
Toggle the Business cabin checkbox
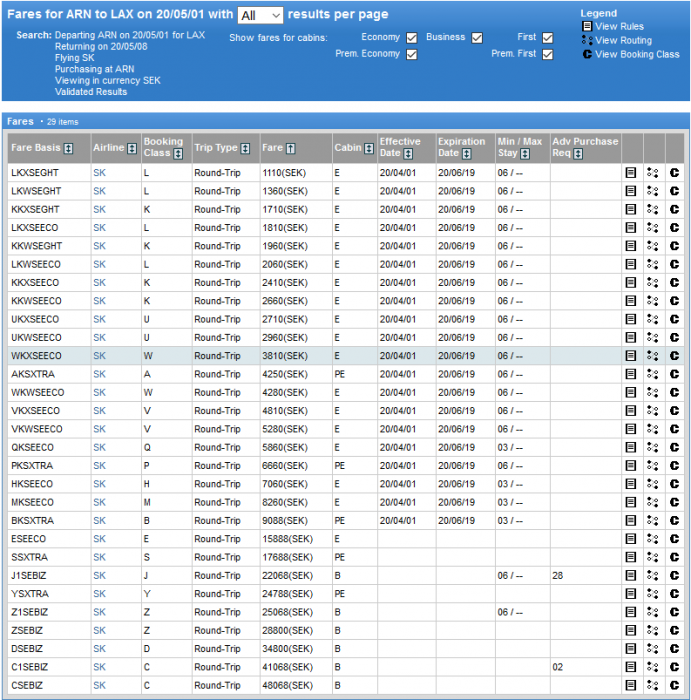pyautogui.click(x=477, y=38)
